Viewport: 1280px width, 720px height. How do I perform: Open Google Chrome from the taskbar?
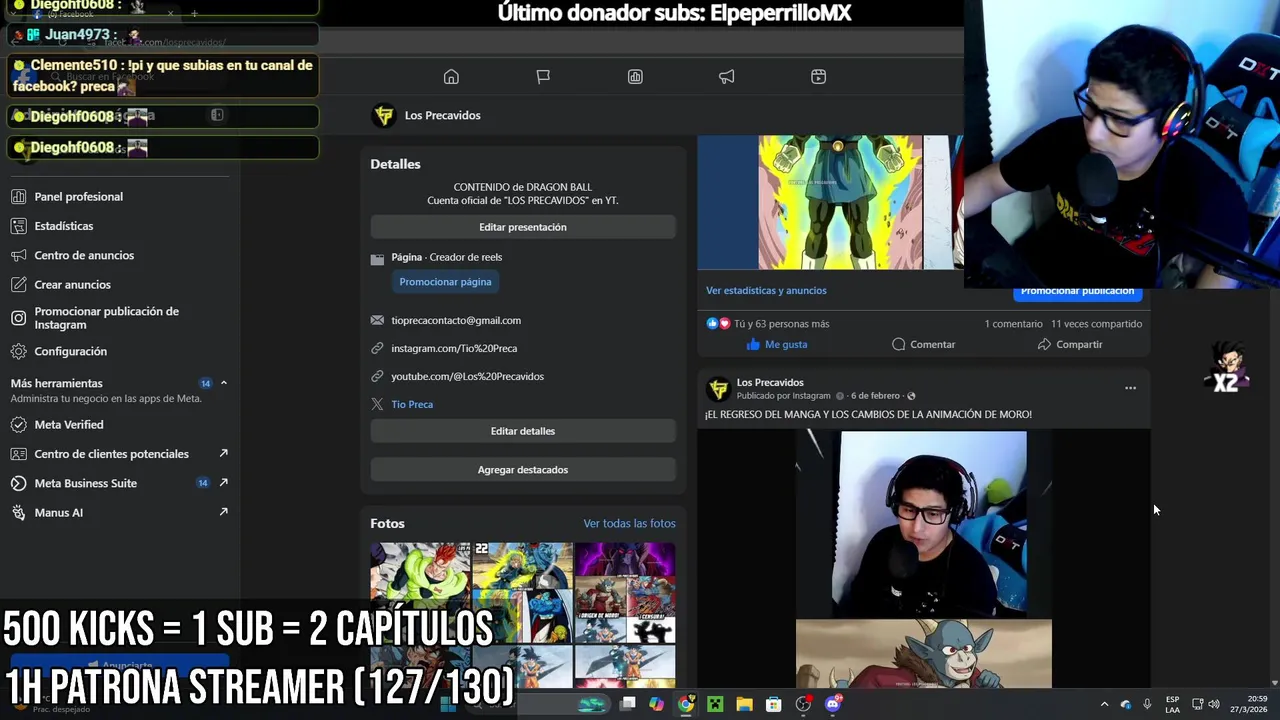point(686,704)
